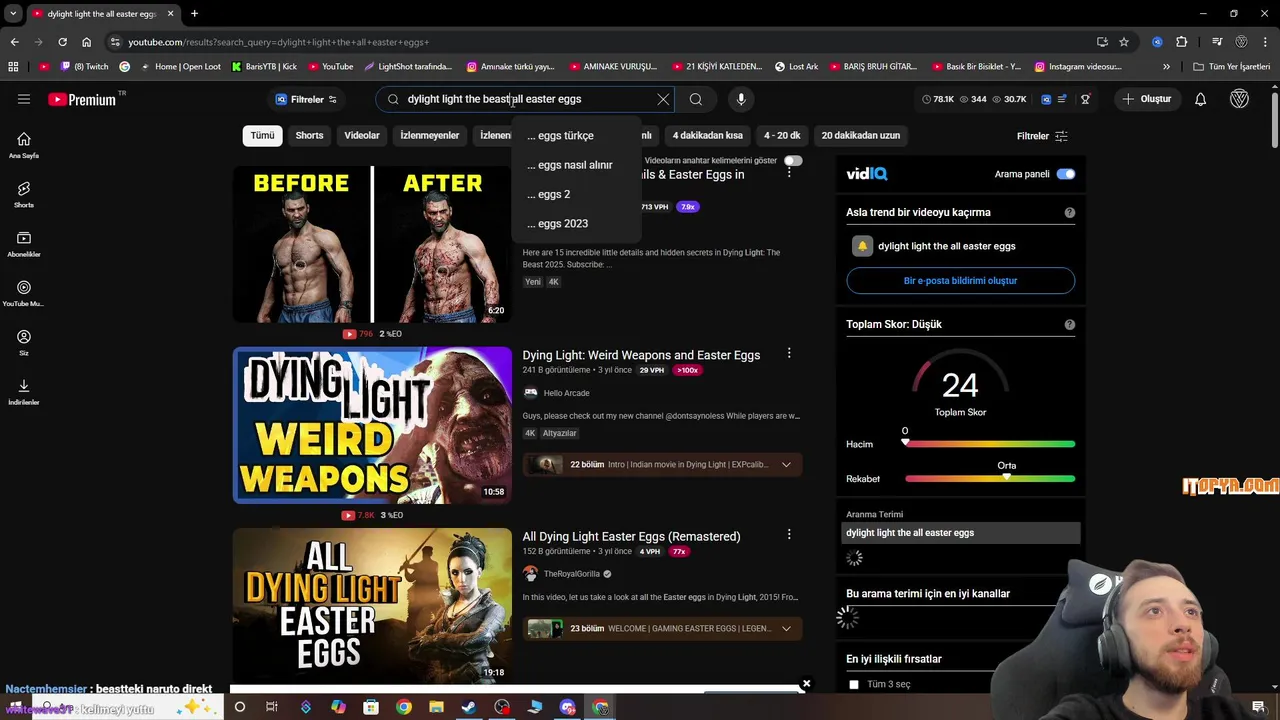Image resolution: width=1280 pixels, height=720 pixels.
Task: Open Chrome extensions puzzle icon
Action: [1181, 42]
